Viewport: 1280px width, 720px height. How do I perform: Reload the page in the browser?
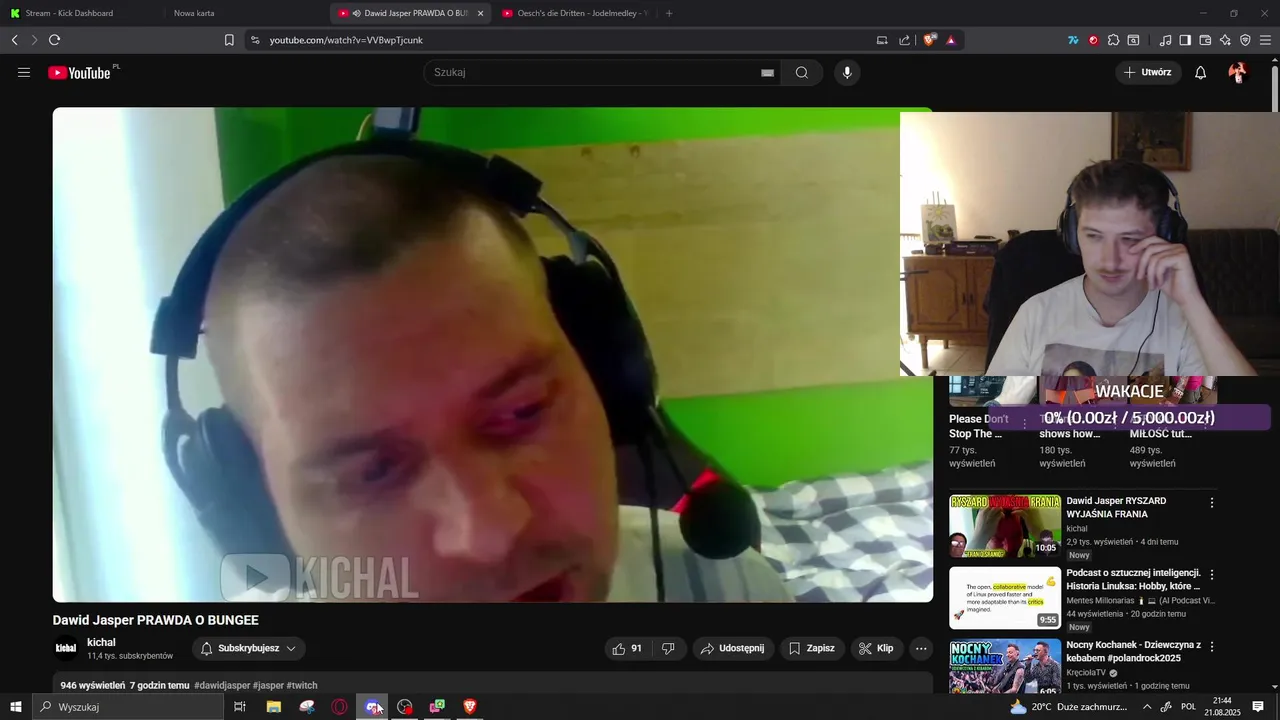(54, 40)
